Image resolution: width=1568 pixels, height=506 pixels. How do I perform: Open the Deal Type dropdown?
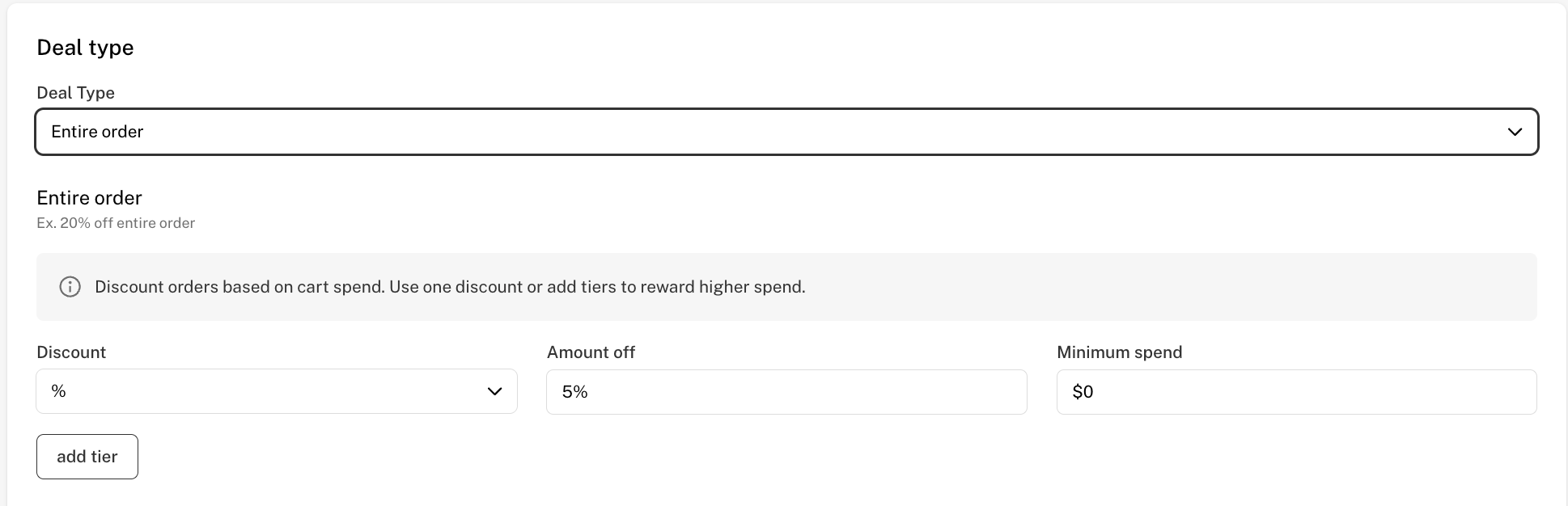click(x=785, y=132)
